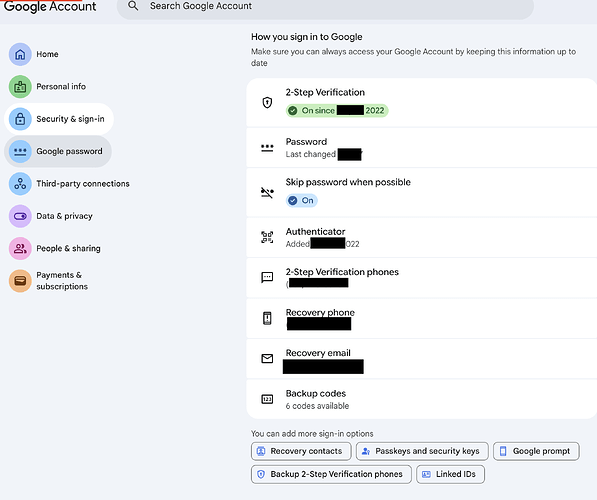Add Passkeys and security keys
This screenshot has height=500, width=597.
(422, 451)
